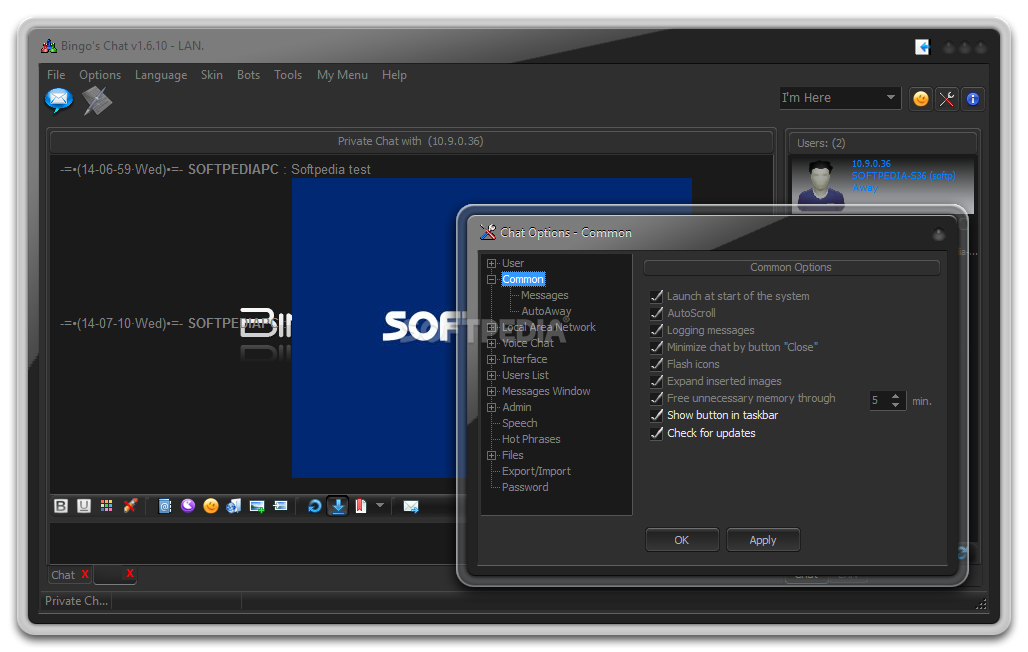
Task: Collapse the Common tree node
Action: coord(492,279)
